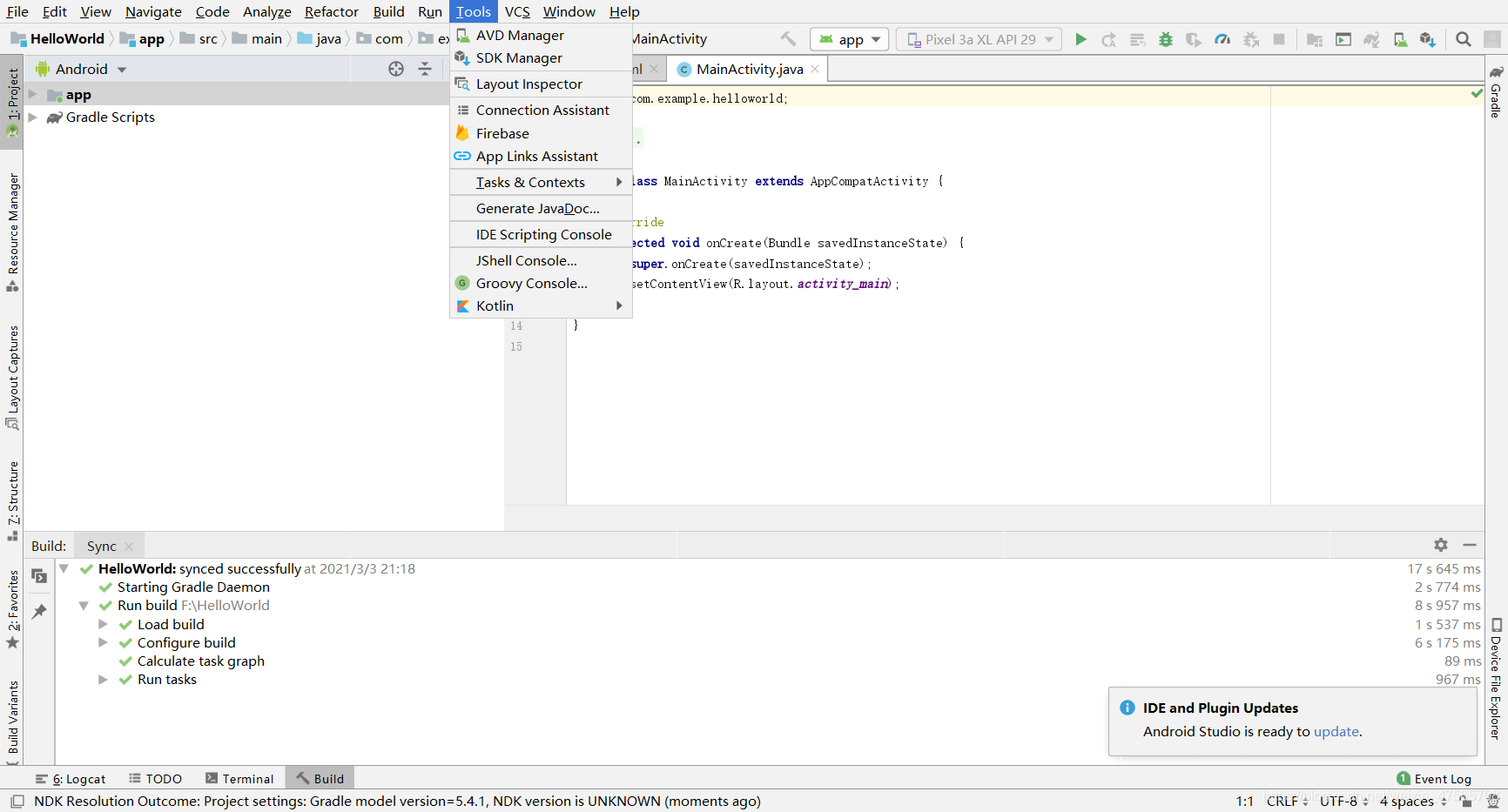Open the Tasks & Contexts submenu
Screen dimensions: 1508x812
pyautogui.click(x=541, y=182)
